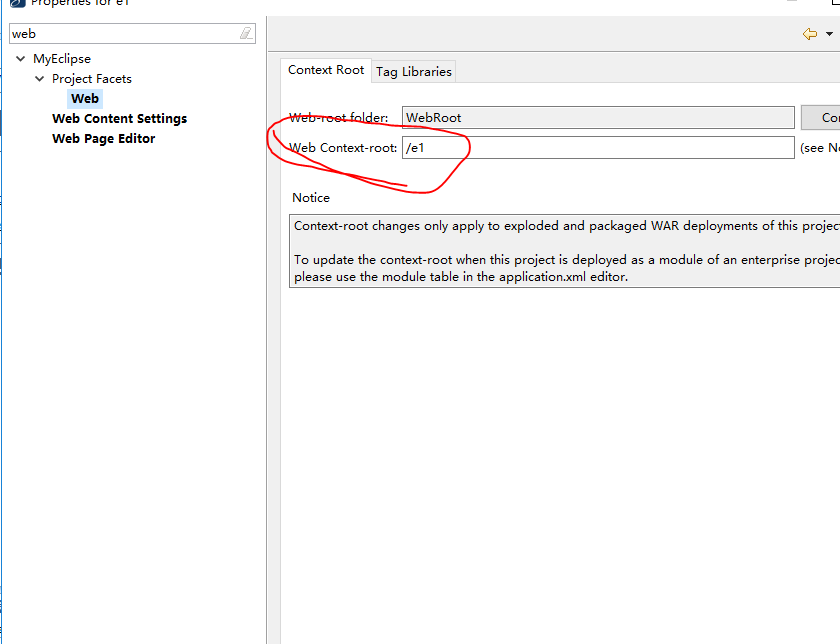Select the MyEclipse tree label

pos(62,58)
